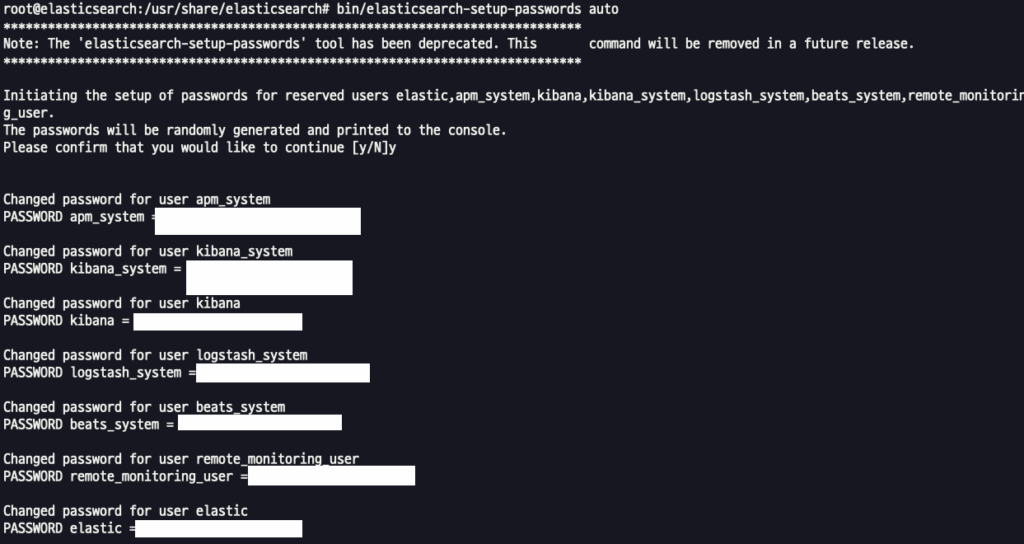Click 'Changed password for user elastic' line
The image size is (1024, 544).
click(x=125, y=511)
